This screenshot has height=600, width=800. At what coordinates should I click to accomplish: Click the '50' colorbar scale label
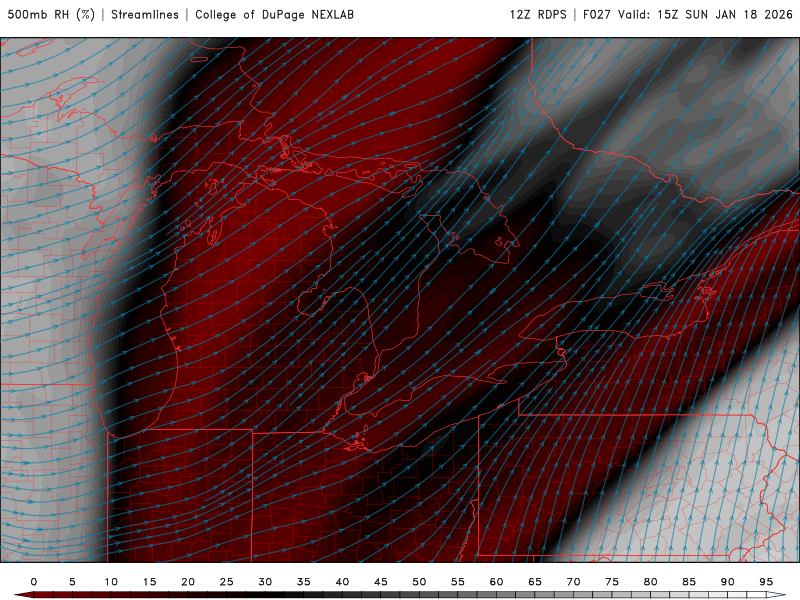point(419,582)
